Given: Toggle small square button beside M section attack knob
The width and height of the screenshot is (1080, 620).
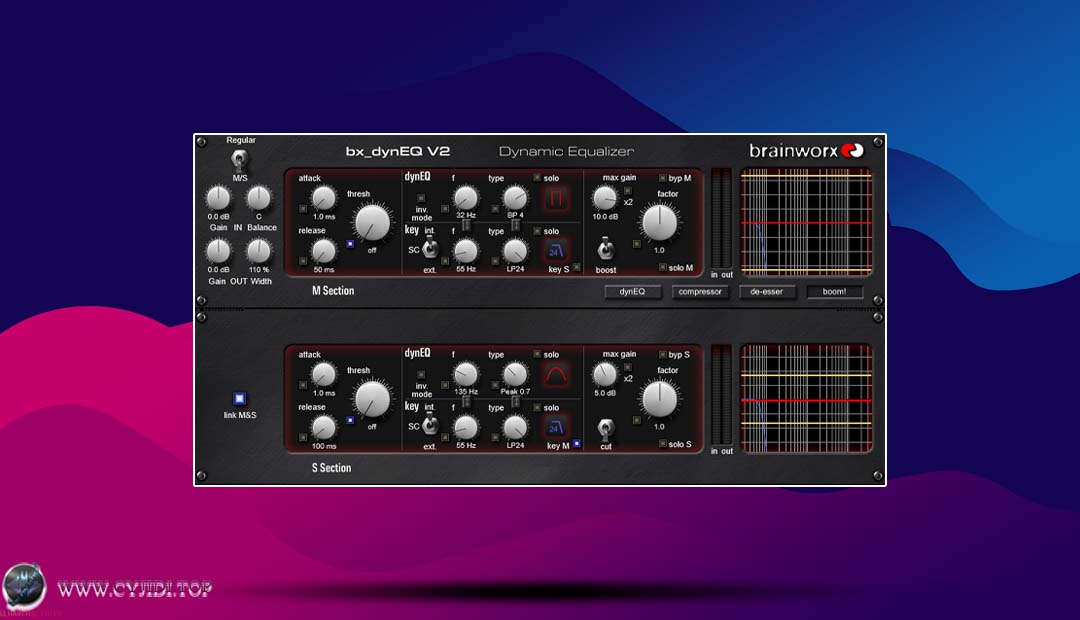Looking at the screenshot, I should coord(303,209).
